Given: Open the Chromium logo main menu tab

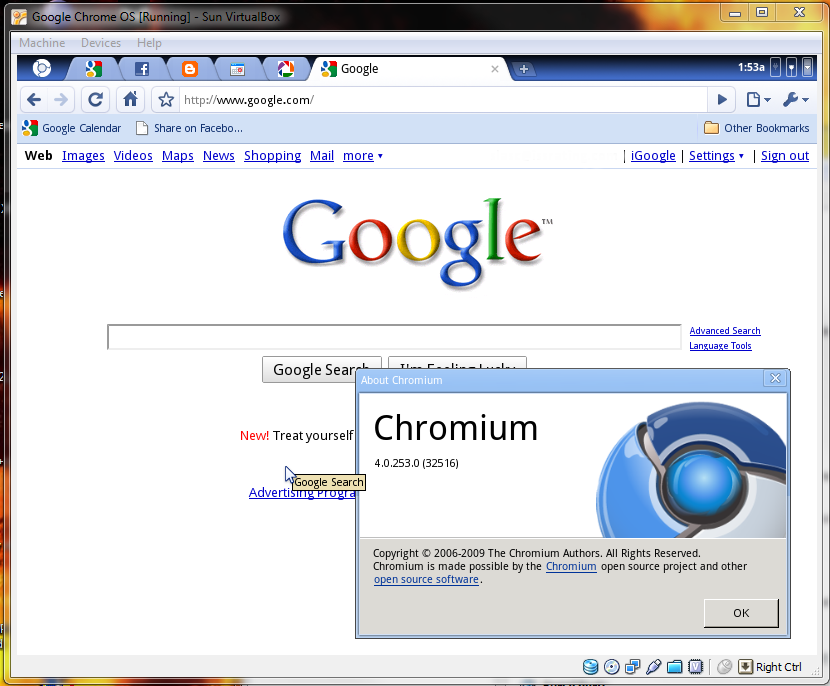Looking at the screenshot, I should tap(42, 68).
